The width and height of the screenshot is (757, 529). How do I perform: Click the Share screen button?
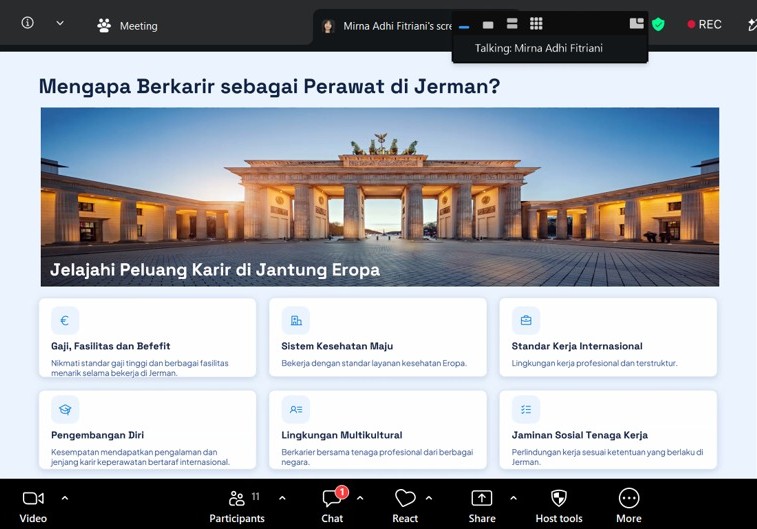pos(482,507)
